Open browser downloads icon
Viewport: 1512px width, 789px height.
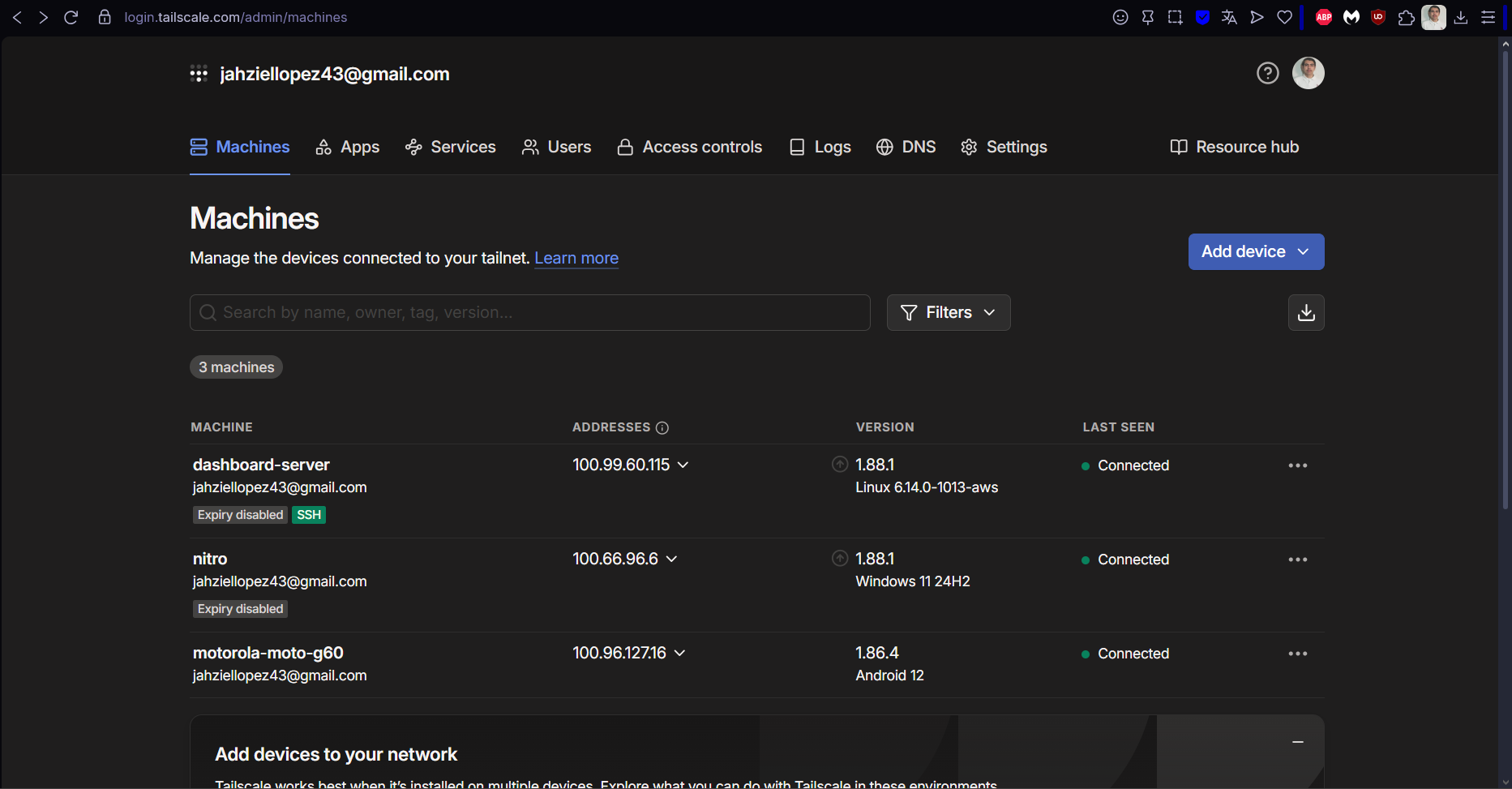pos(1461,17)
